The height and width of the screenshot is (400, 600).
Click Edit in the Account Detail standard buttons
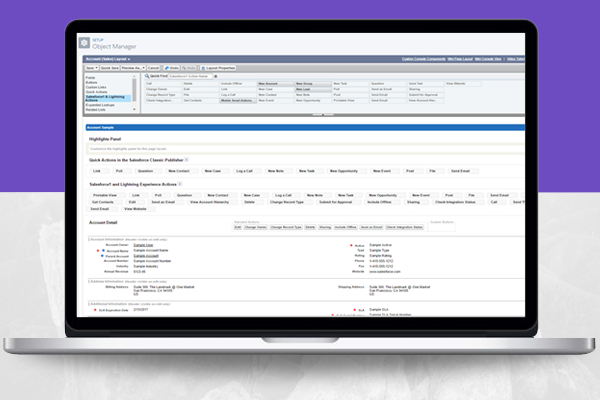point(238,227)
